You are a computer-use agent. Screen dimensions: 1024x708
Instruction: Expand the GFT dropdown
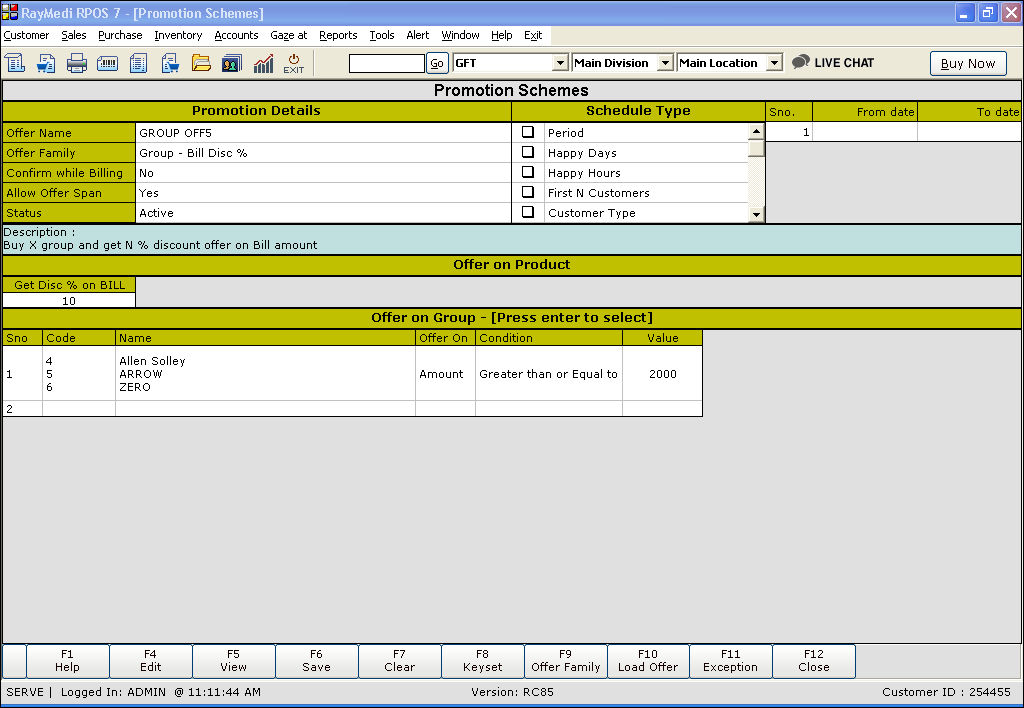point(560,63)
